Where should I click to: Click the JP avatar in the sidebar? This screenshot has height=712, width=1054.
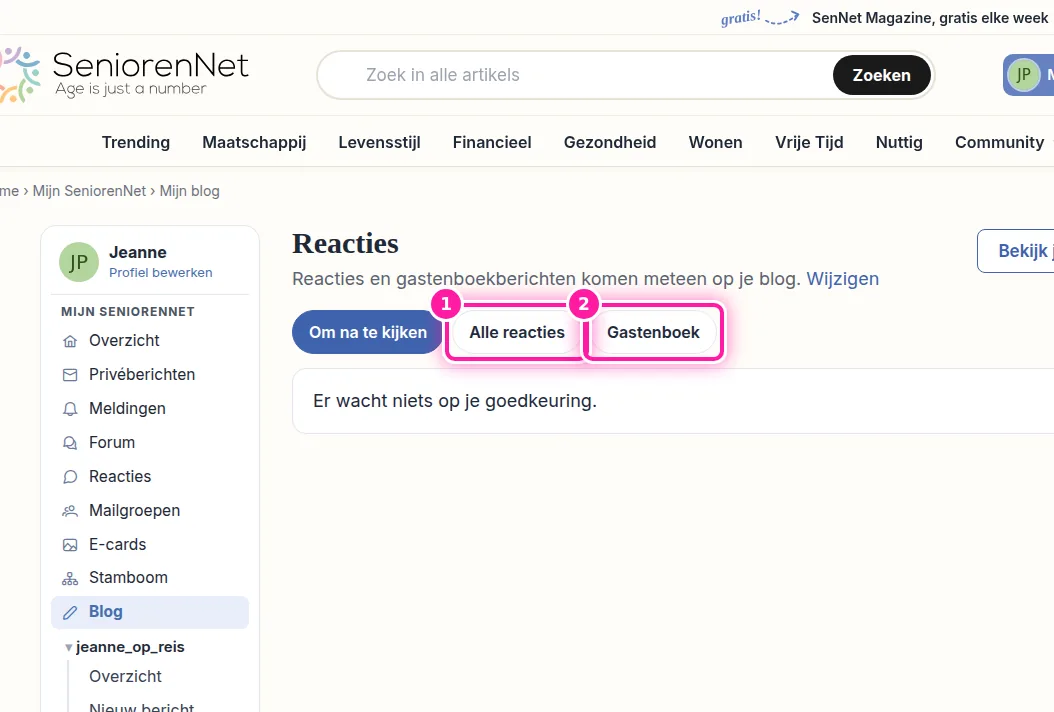click(x=79, y=262)
